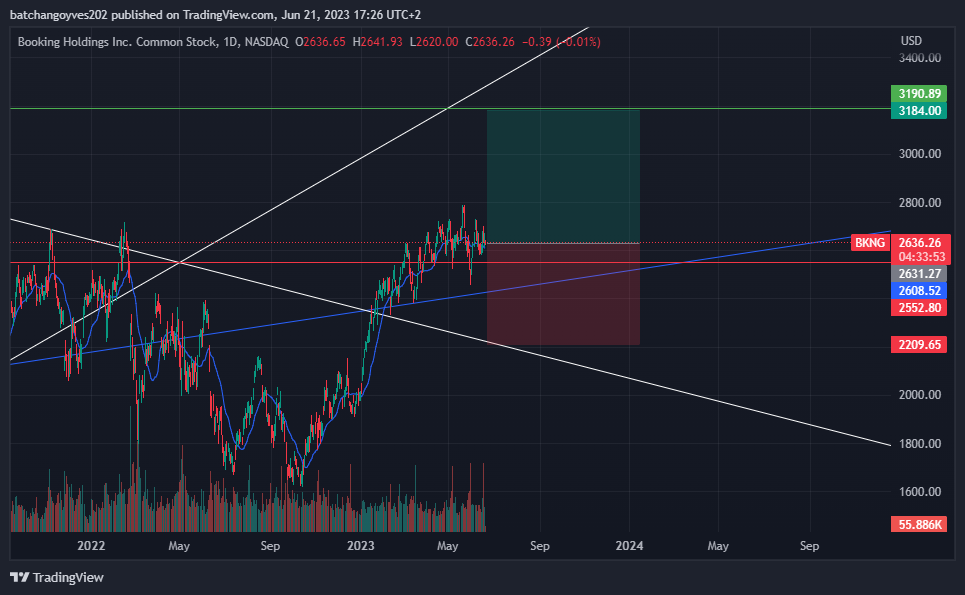Click the red 2552.80 price tag
The image size is (965, 595).
click(919, 308)
